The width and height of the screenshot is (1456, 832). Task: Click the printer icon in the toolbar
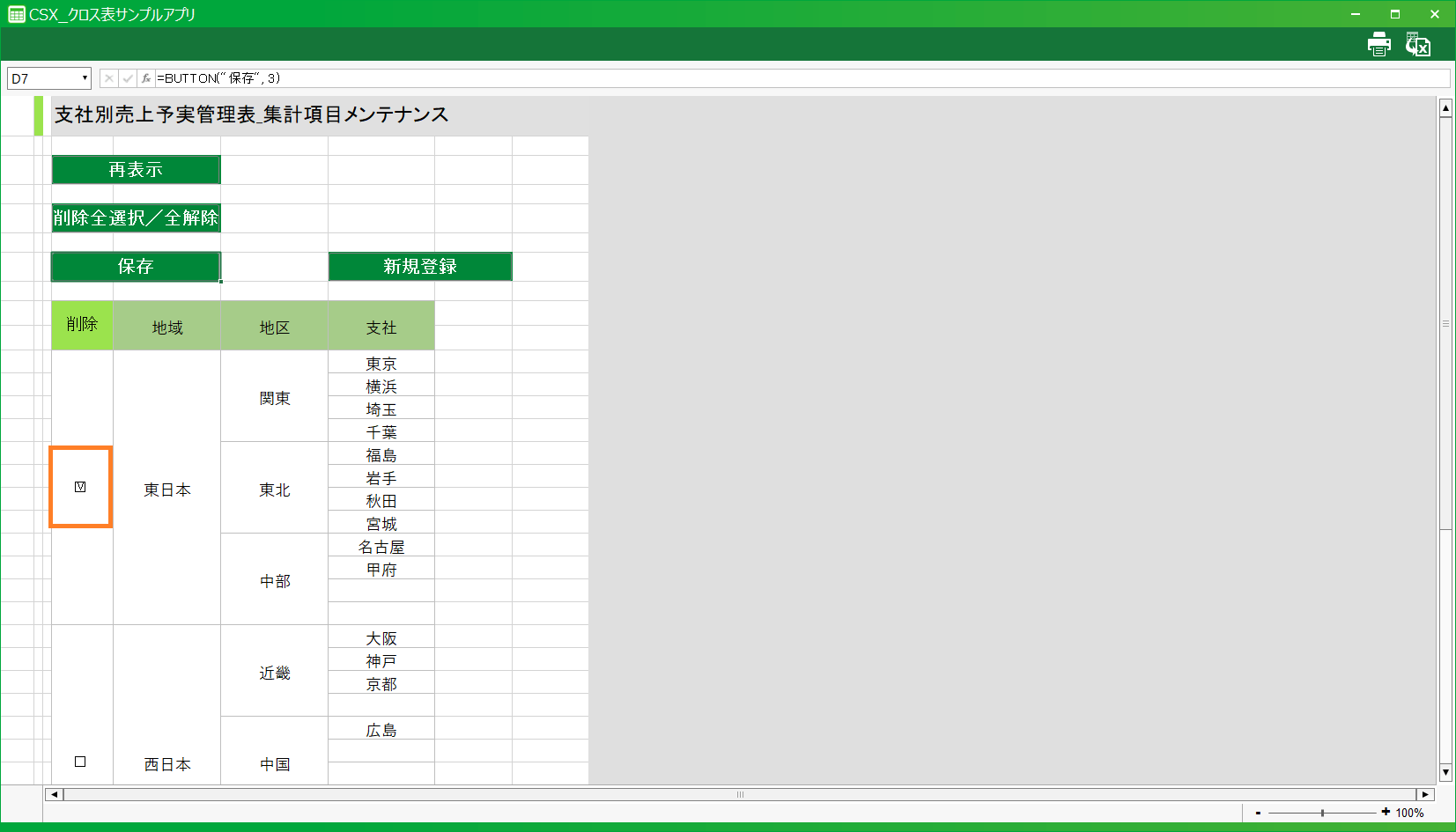pos(1378,45)
